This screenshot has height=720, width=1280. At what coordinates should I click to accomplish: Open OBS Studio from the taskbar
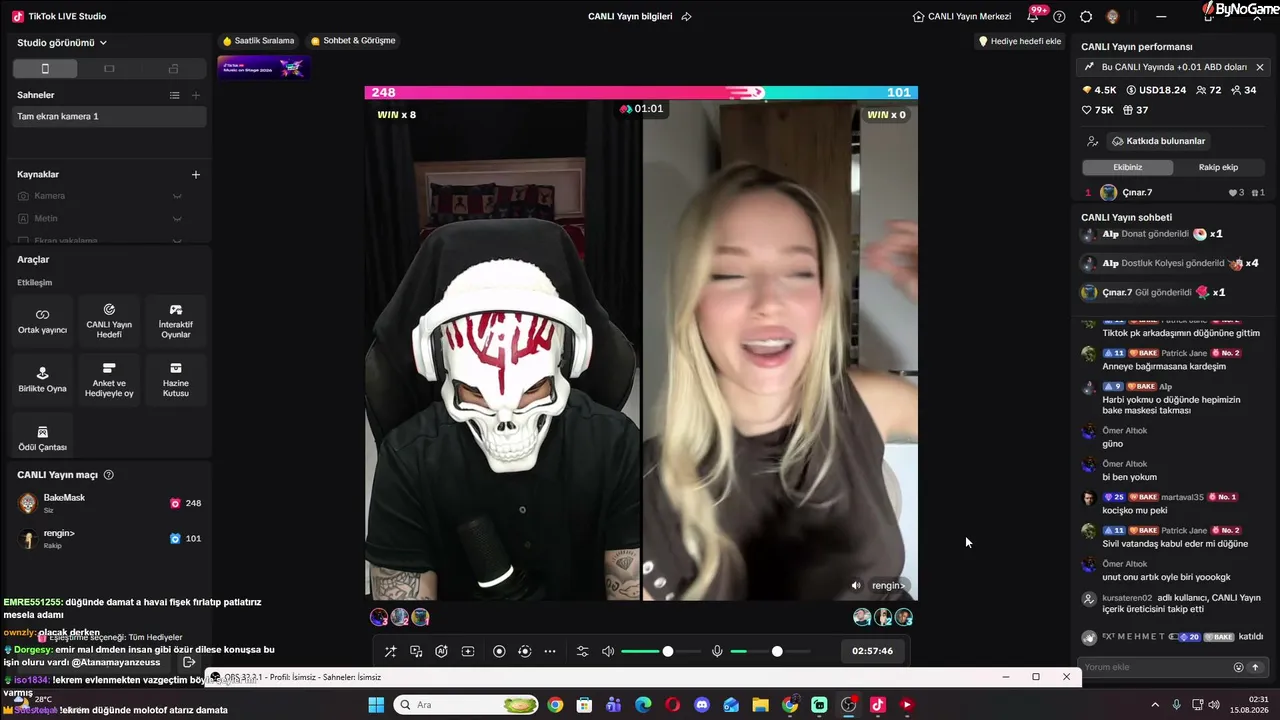click(x=849, y=705)
